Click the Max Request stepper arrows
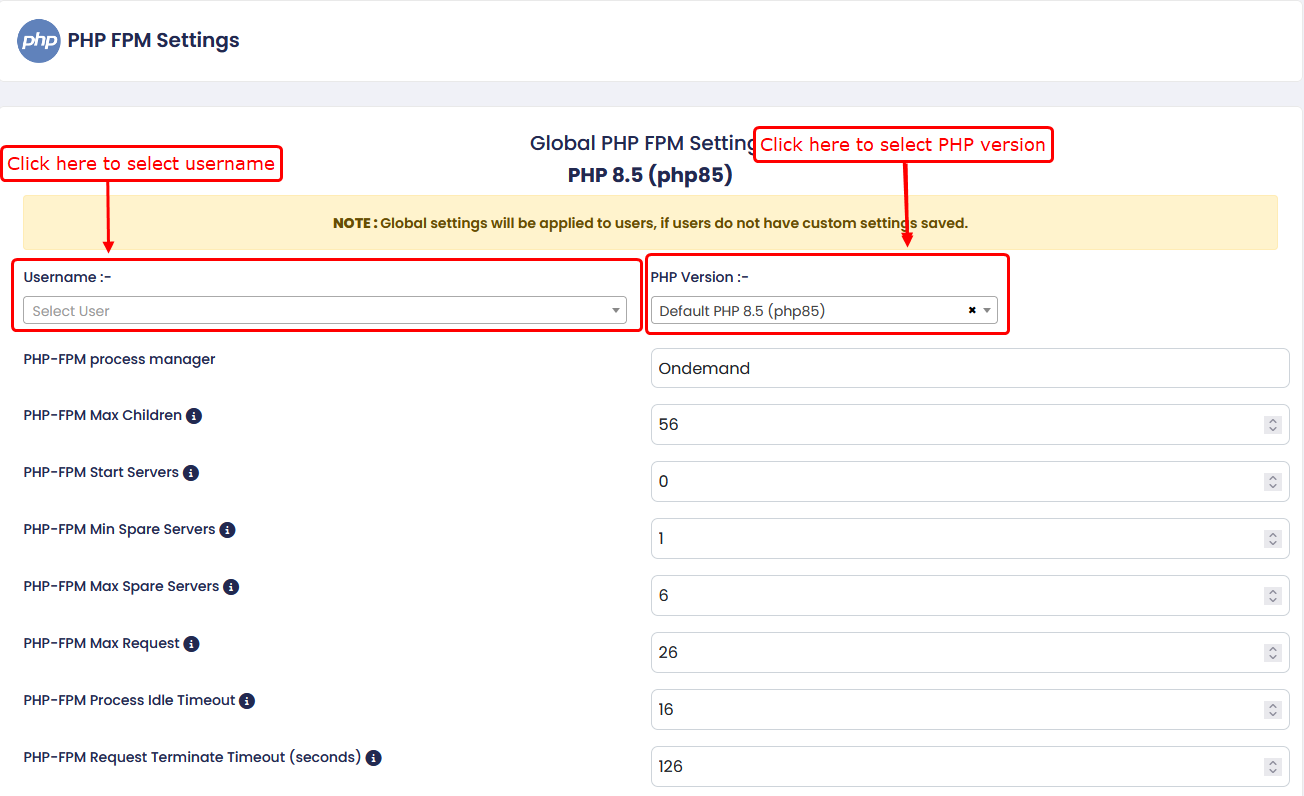This screenshot has height=796, width=1304. [1272, 653]
